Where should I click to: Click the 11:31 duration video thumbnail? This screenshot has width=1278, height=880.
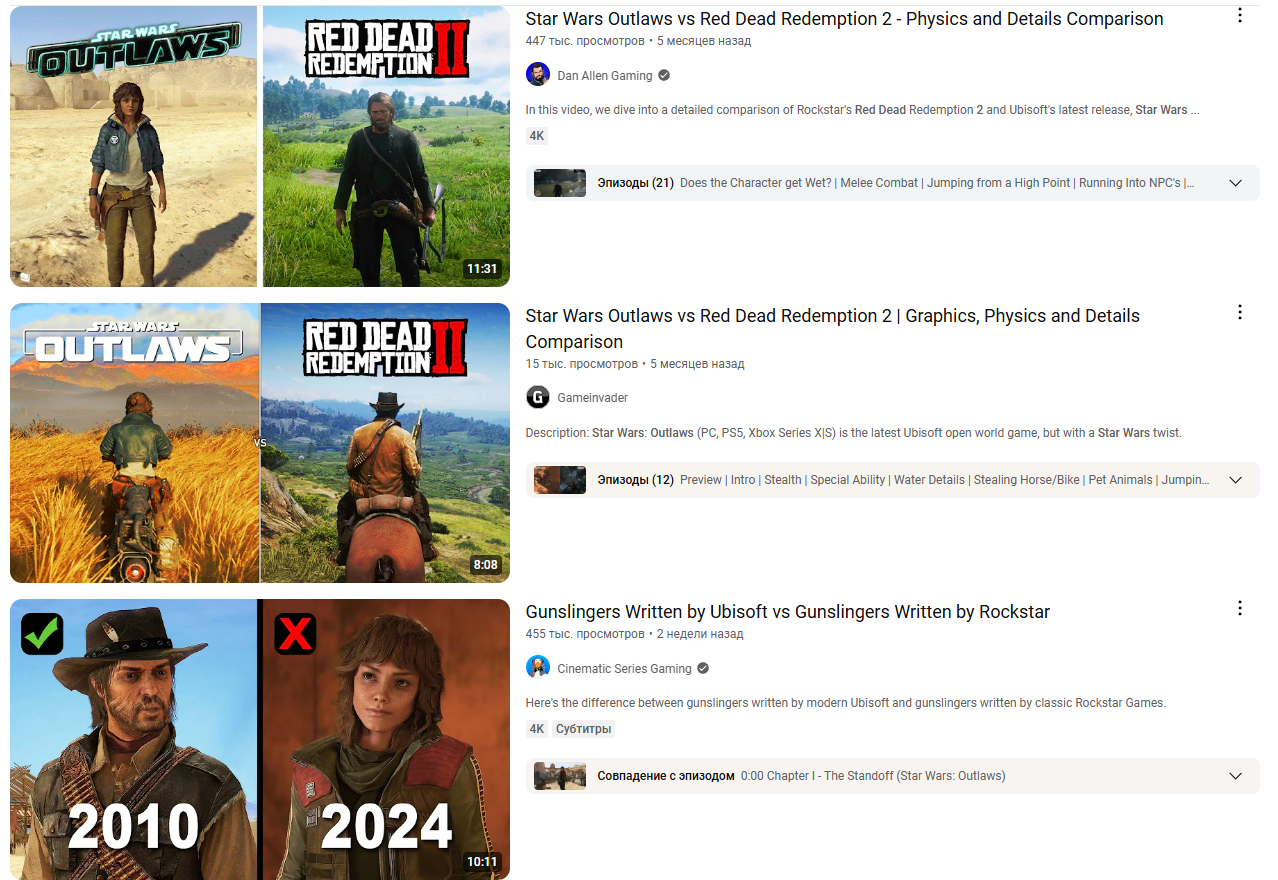(x=260, y=146)
